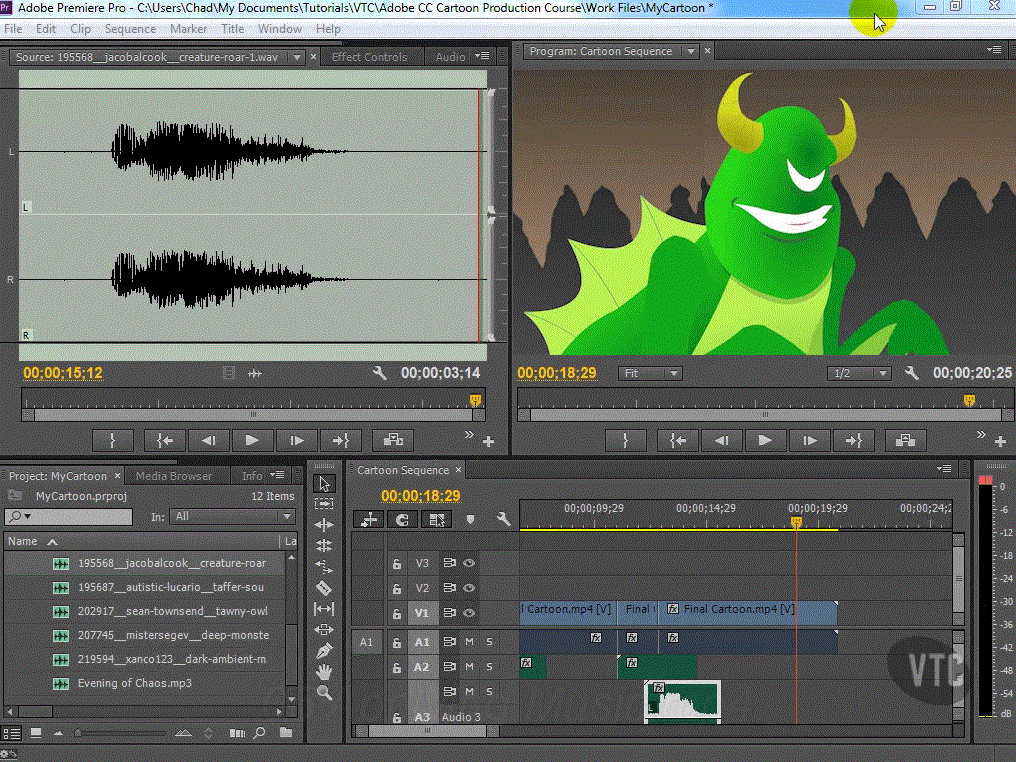Viewport: 1016px width, 762px height.
Task: Click the Program monitor time ruler
Action: [765, 400]
